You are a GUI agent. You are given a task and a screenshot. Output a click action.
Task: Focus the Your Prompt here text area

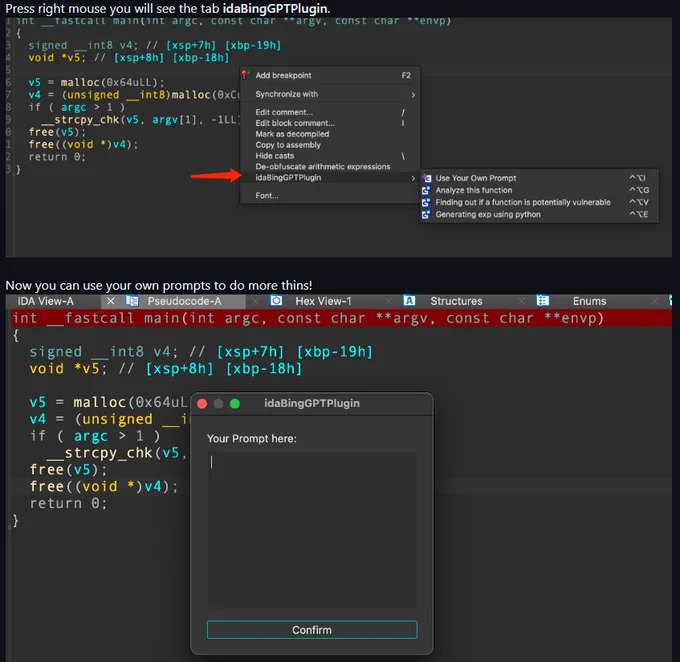[x=312, y=530]
